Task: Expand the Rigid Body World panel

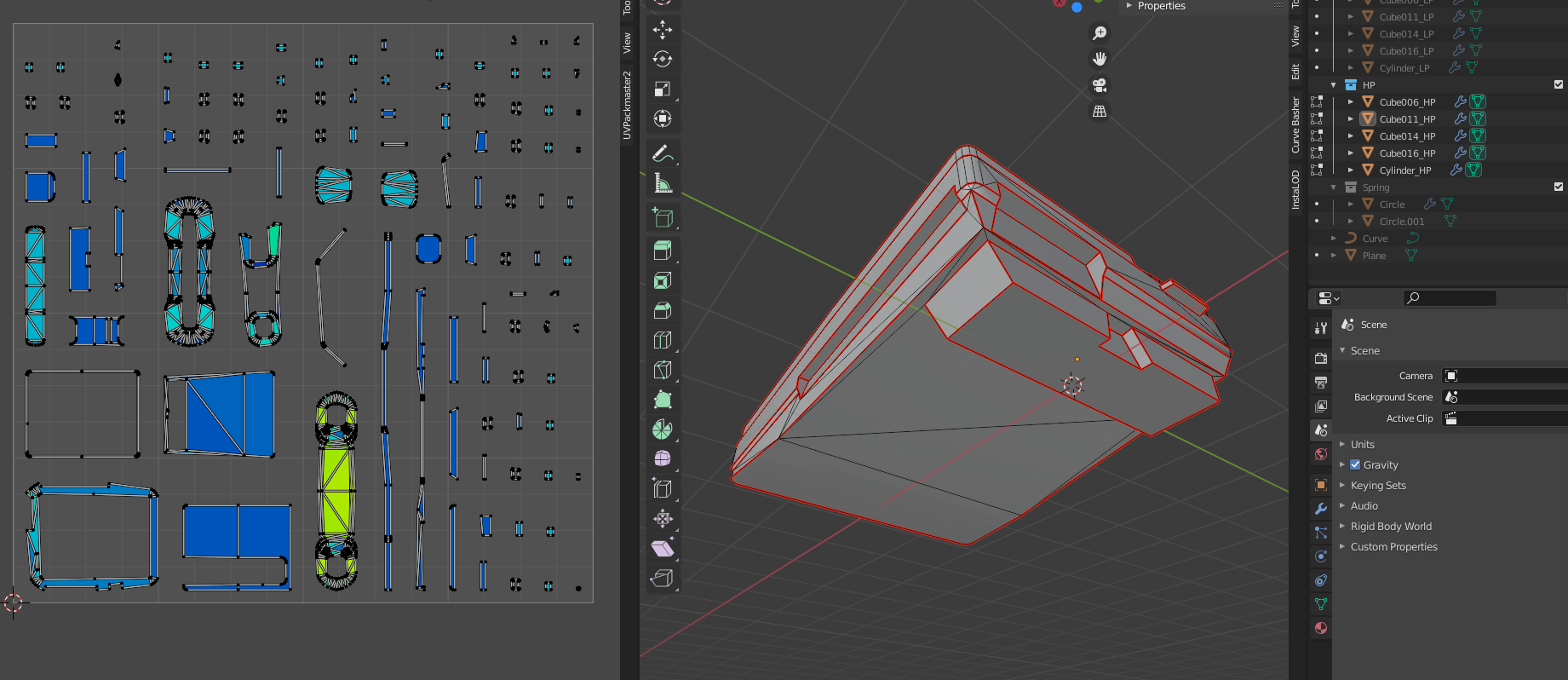Action: 1390,527
